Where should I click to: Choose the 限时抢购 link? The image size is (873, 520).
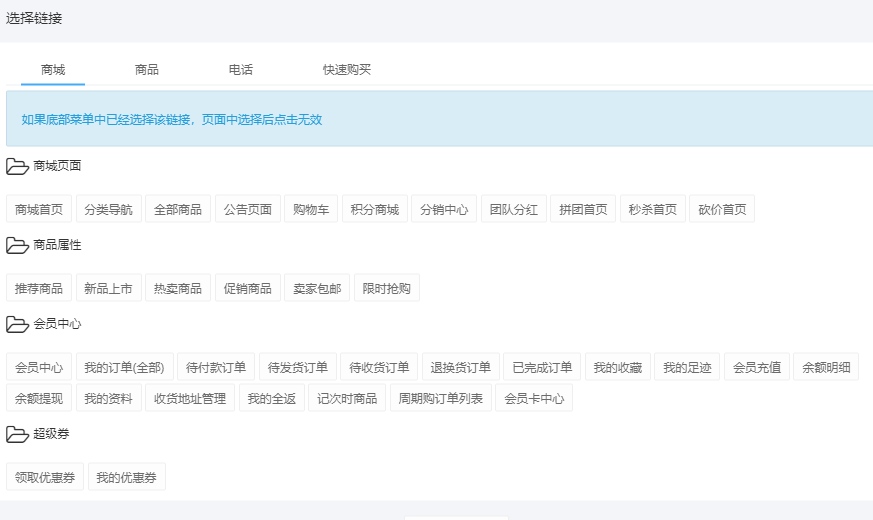coord(386,288)
